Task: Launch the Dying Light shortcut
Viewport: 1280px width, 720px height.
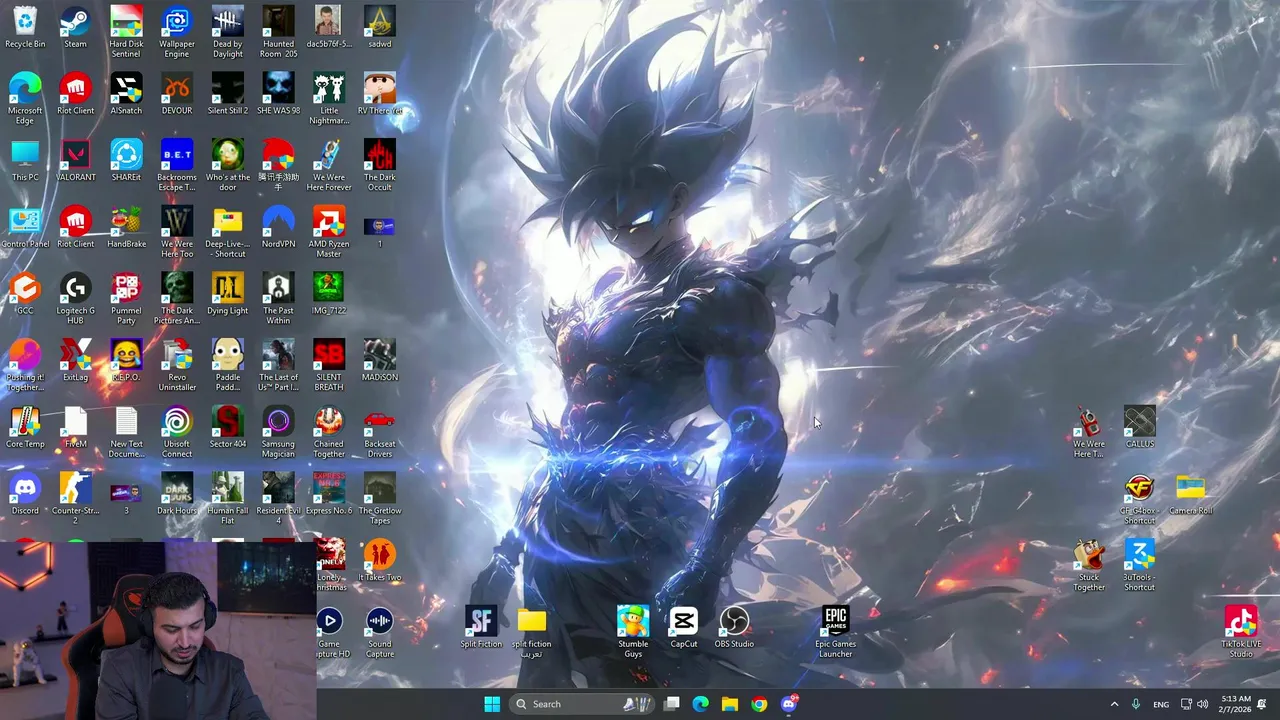Action: 228,293
